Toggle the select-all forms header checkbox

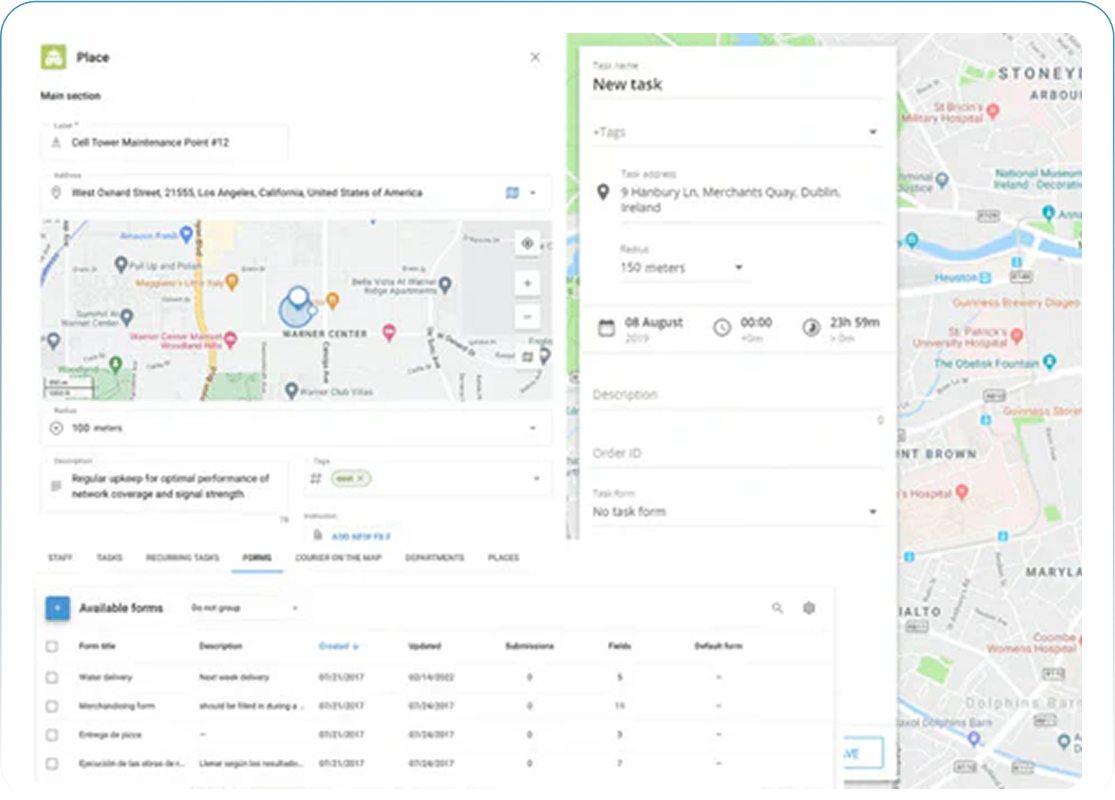pos(52,647)
